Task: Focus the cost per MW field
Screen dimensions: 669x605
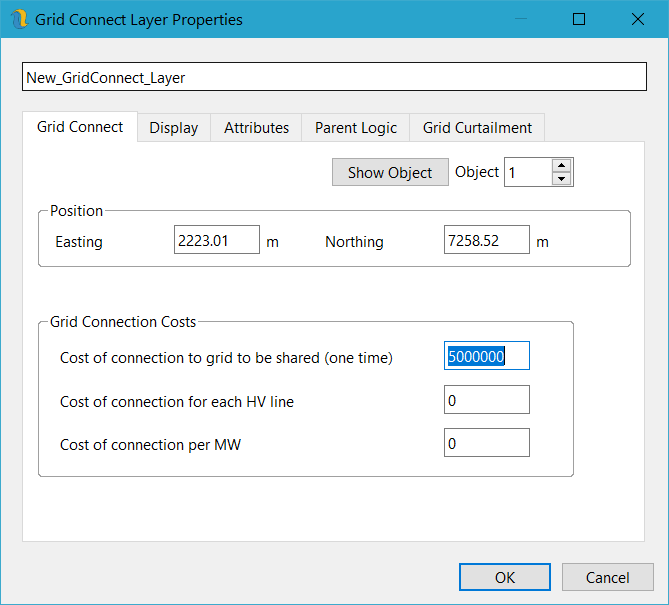Action: [486, 443]
